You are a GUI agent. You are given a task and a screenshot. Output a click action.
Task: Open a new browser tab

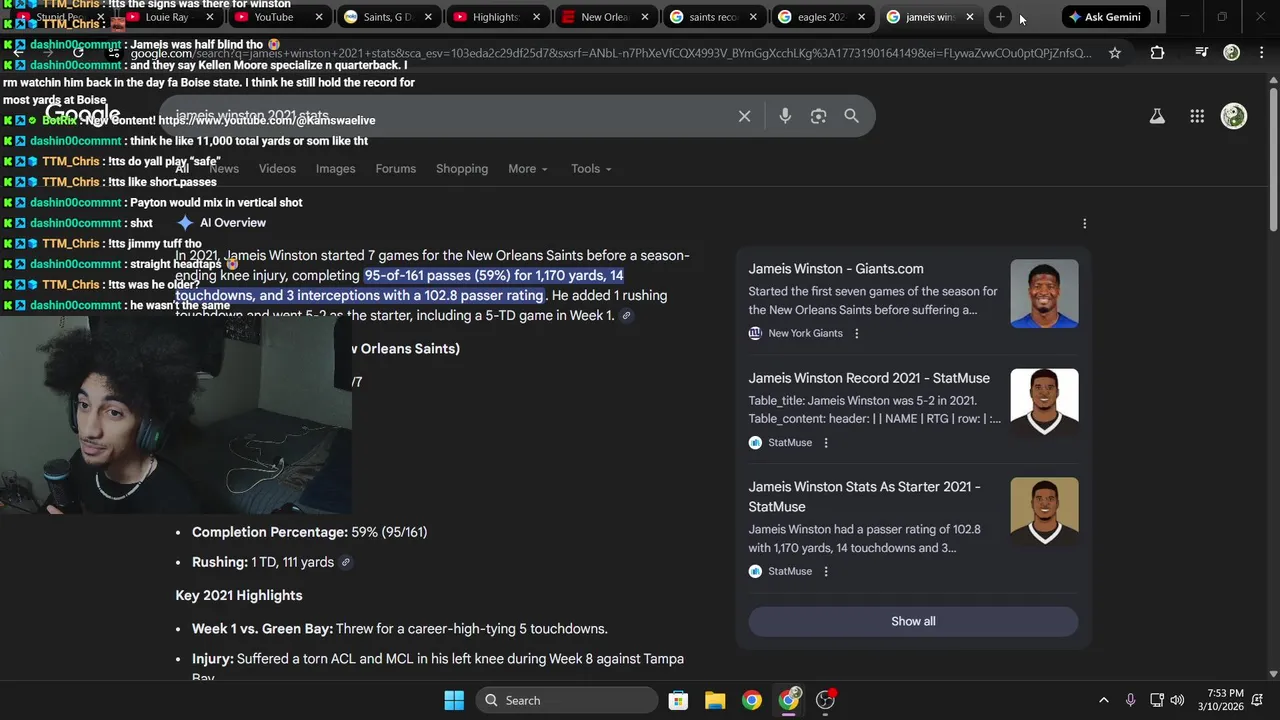point(1000,17)
